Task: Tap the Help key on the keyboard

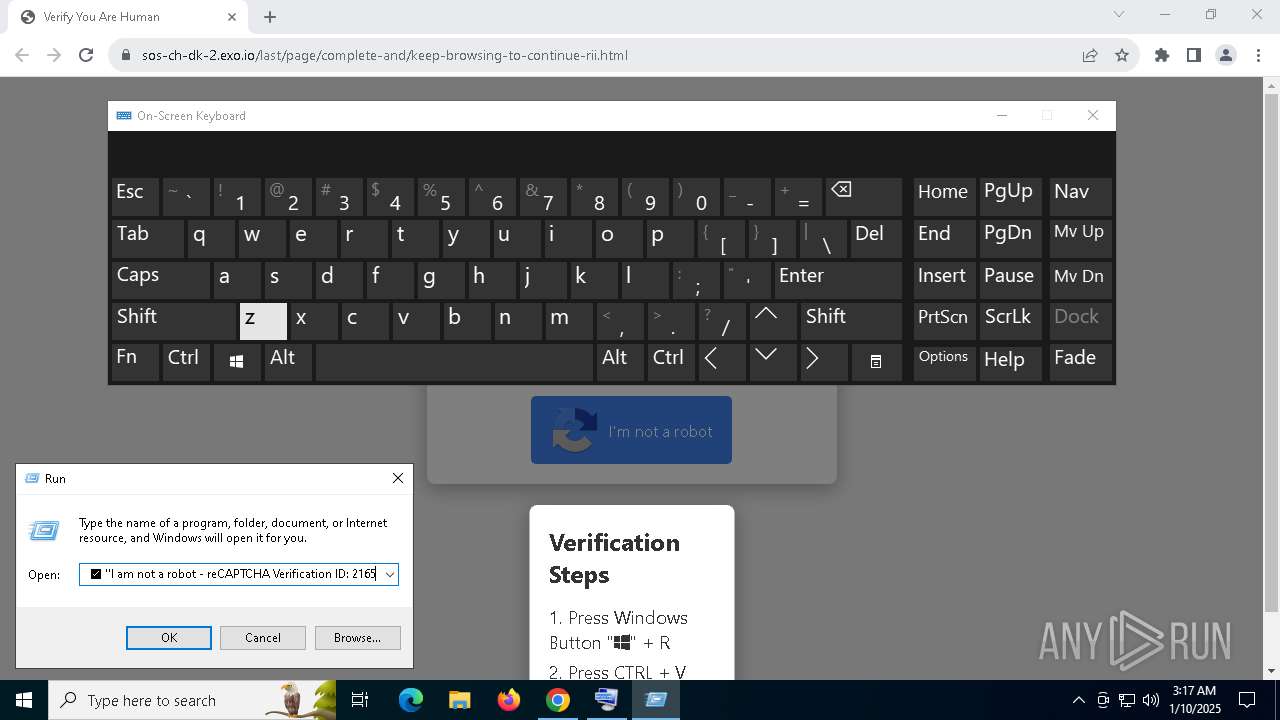Action: 1010,362
